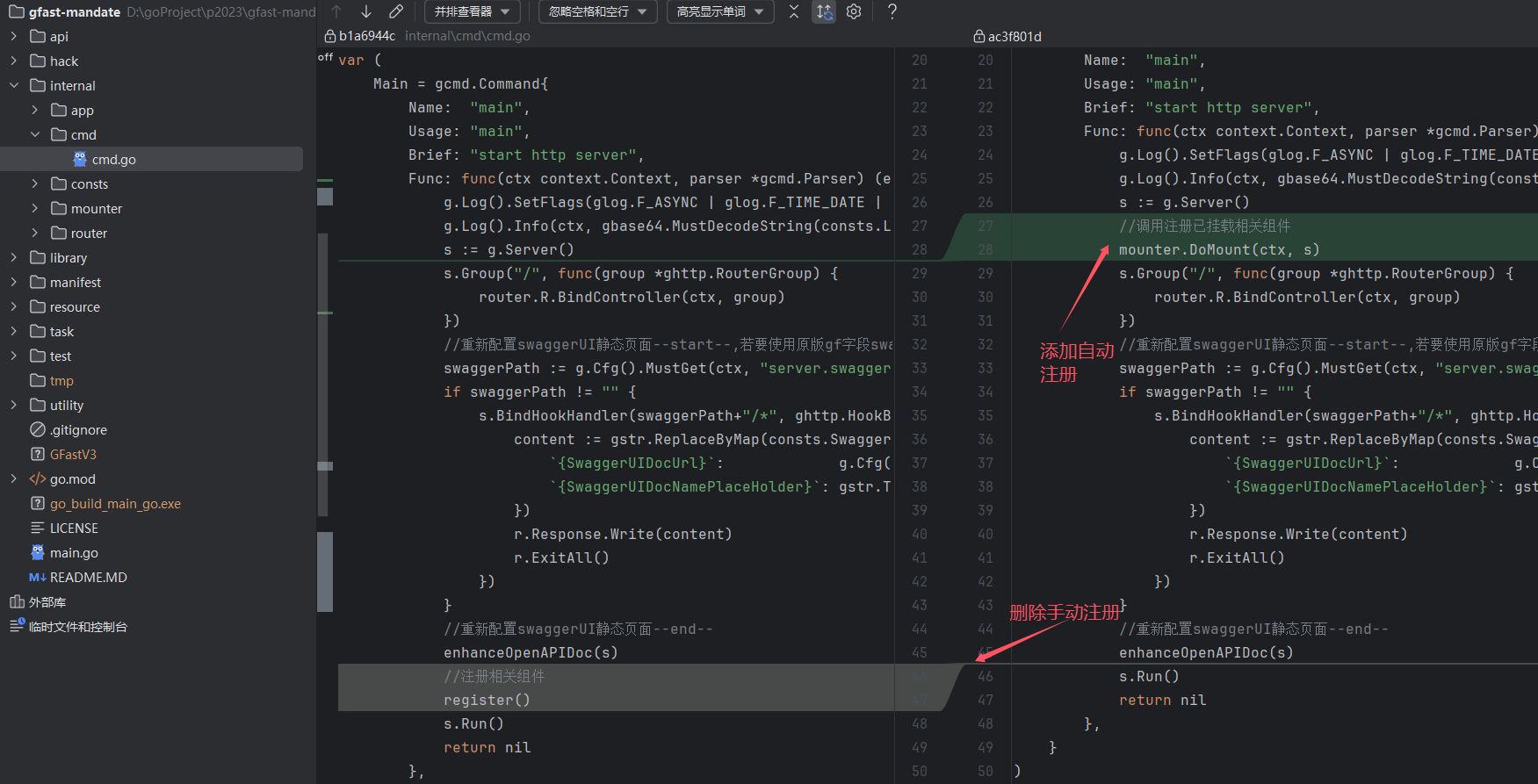Click lock icon beside b1a6944c revision

[x=330, y=36]
